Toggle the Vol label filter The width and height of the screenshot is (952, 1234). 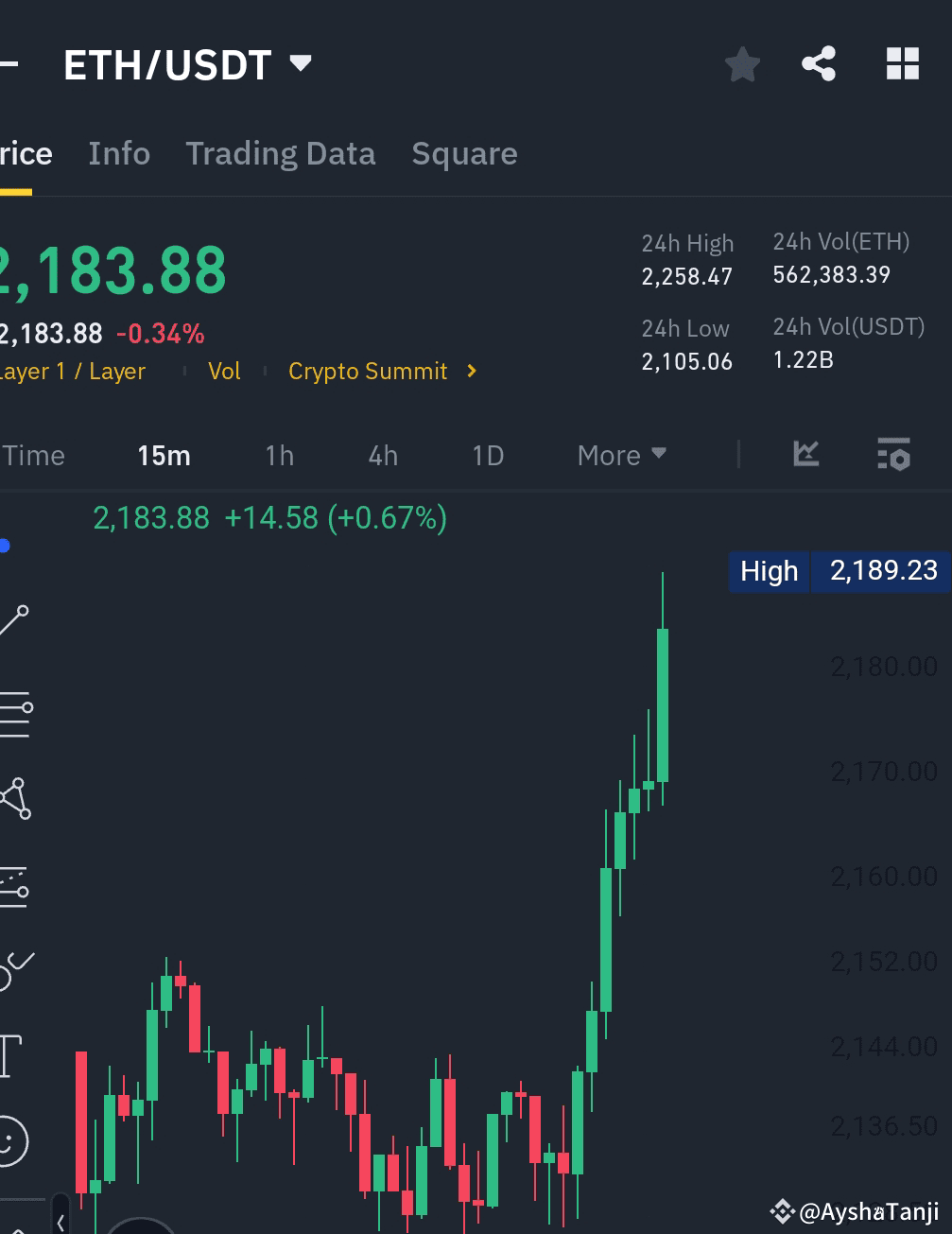pyautogui.click(x=225, y=371)
